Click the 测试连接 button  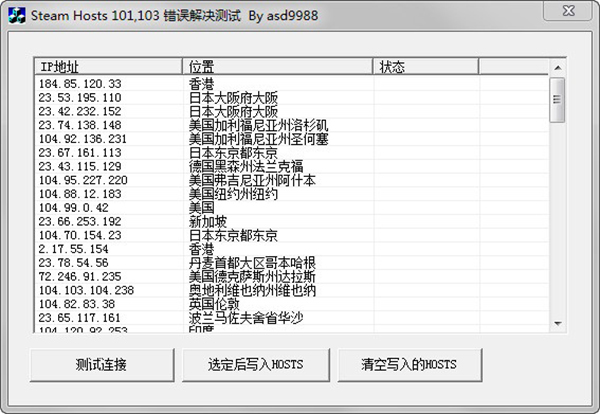102,365
